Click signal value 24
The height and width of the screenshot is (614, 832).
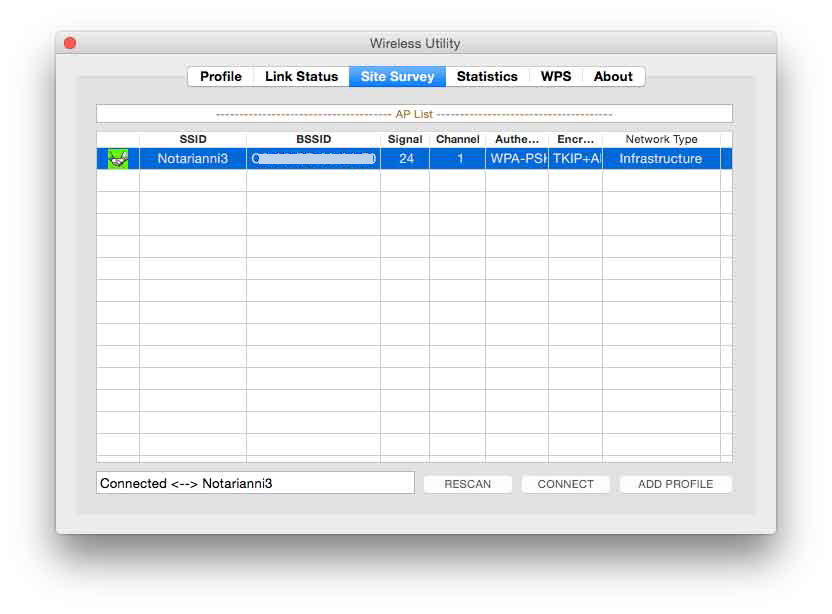(x=406, y=159)
